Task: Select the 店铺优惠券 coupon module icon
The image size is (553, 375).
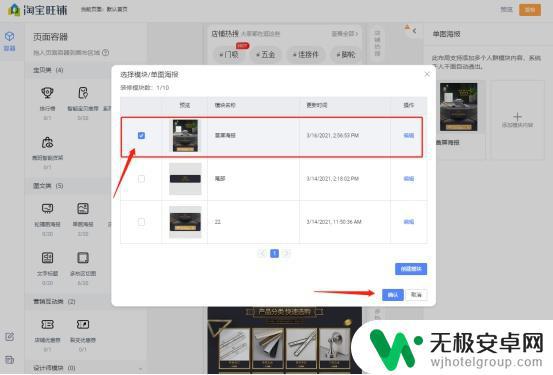Action: click(x=47, y=324)
